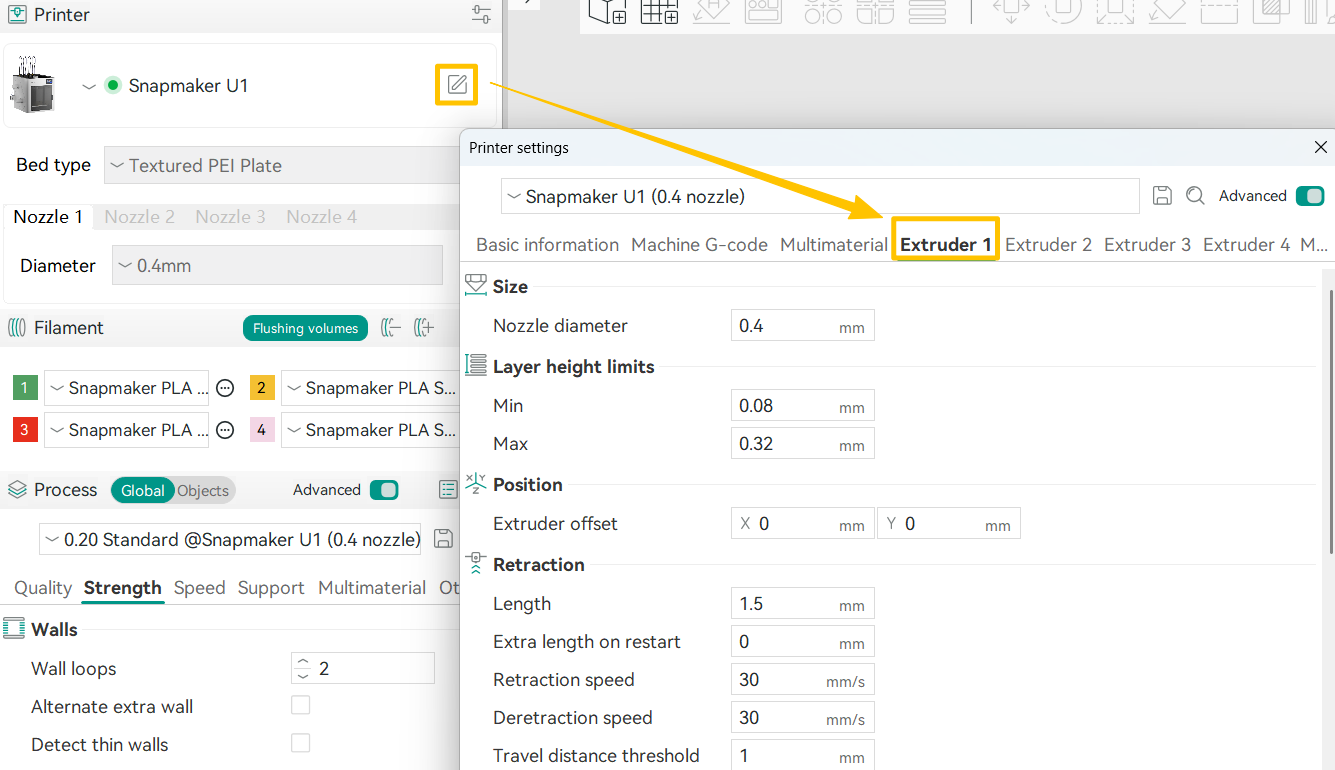Image resolution: width=1335 pixels, height=770 pixels.
Task: Click the search settings magnifier icon
Action: (x=1195, y=196)
